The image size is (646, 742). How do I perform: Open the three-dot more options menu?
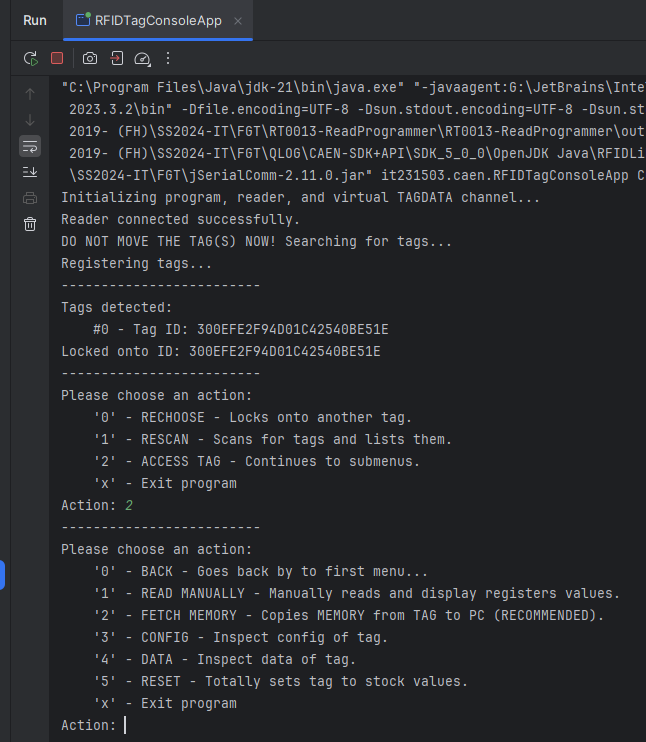168,59
